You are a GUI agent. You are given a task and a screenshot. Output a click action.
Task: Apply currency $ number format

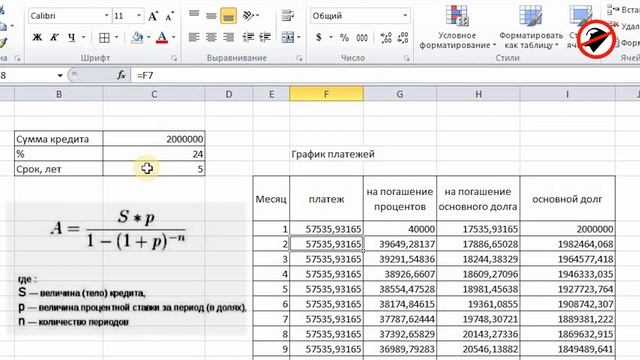pos(319,38)
